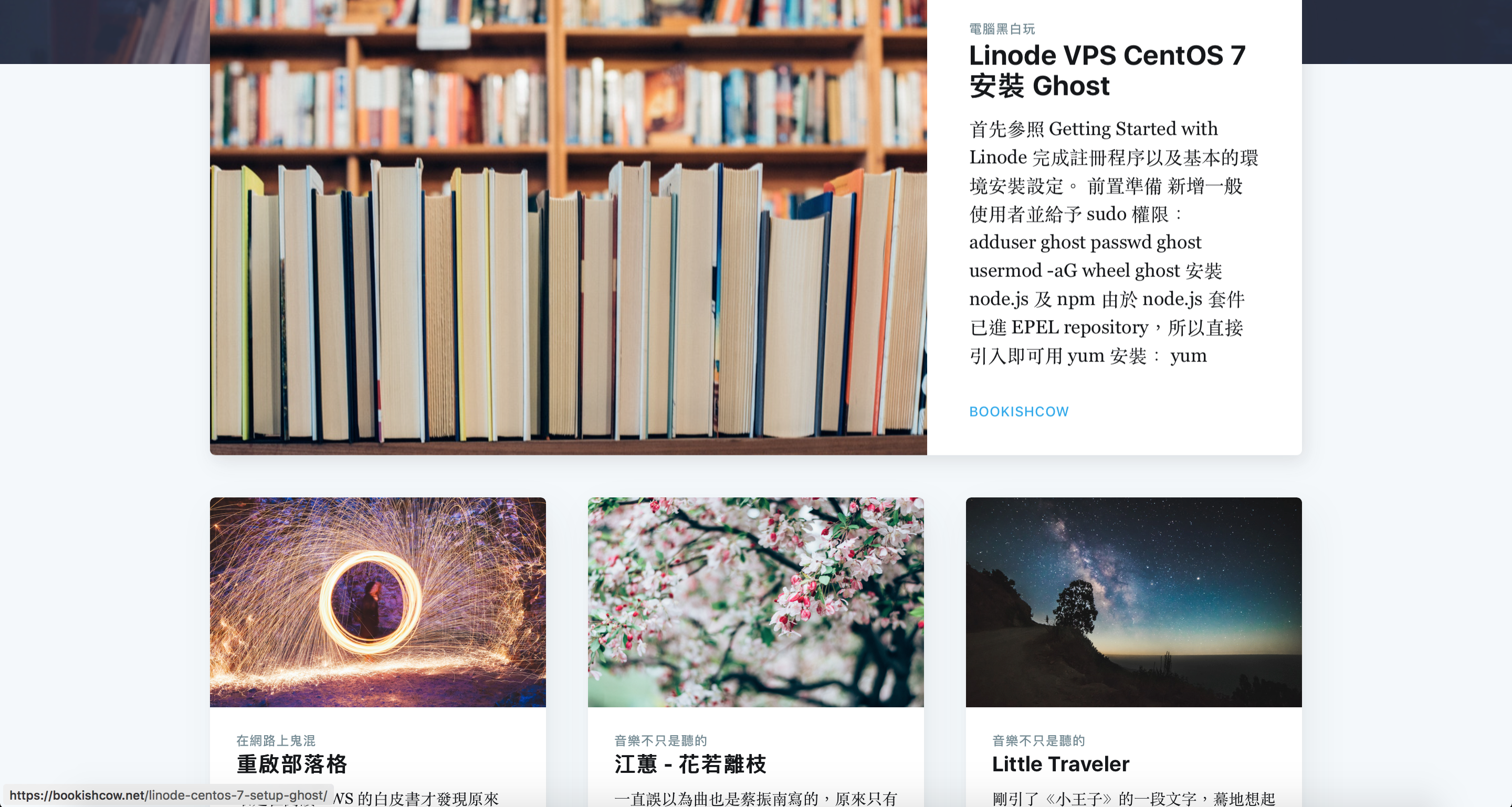Read the 江蕙 post excerpt line

pyautogui.click(x=756, y=798)
